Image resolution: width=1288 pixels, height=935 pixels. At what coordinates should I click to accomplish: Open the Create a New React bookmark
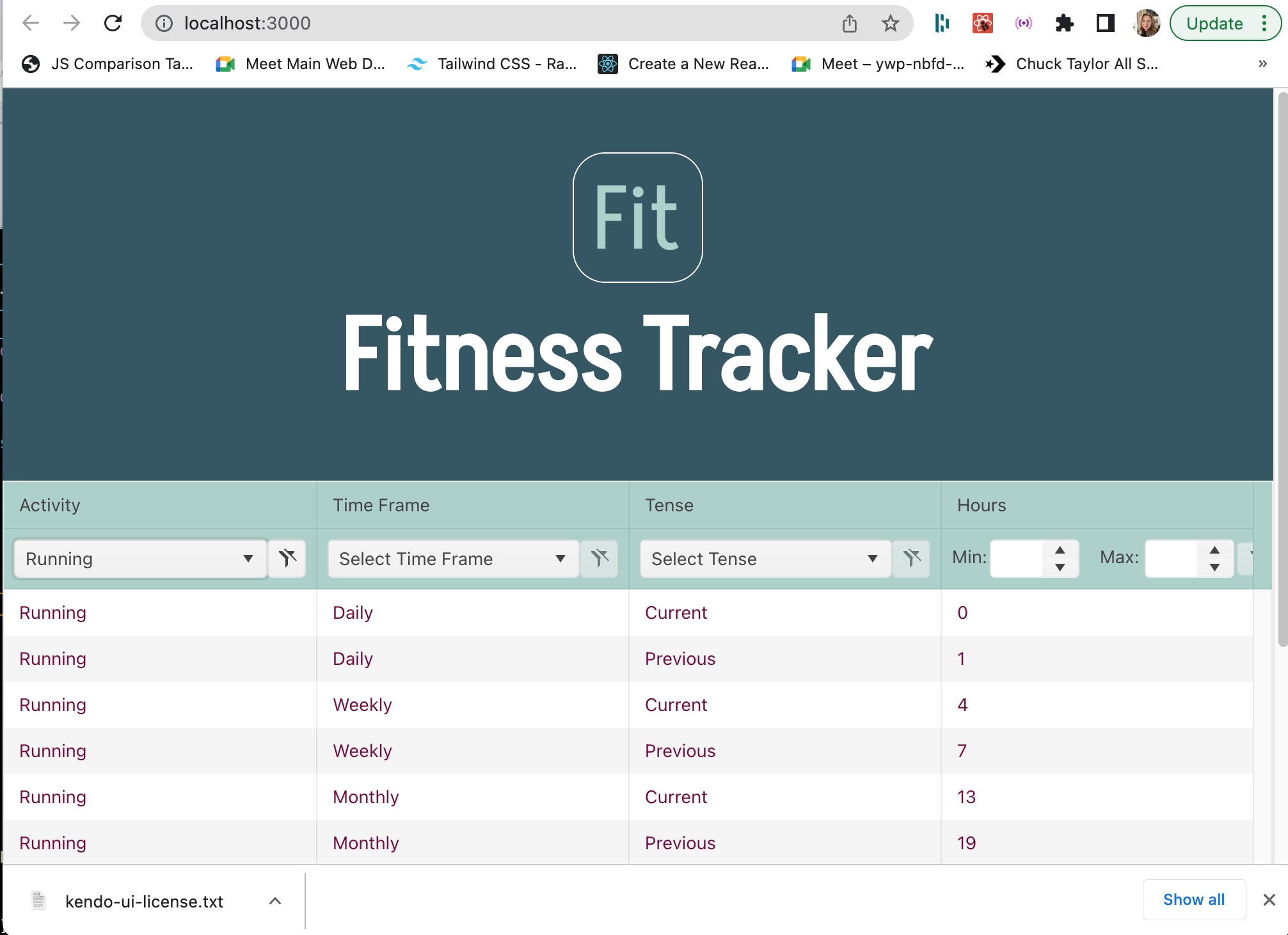683,64
